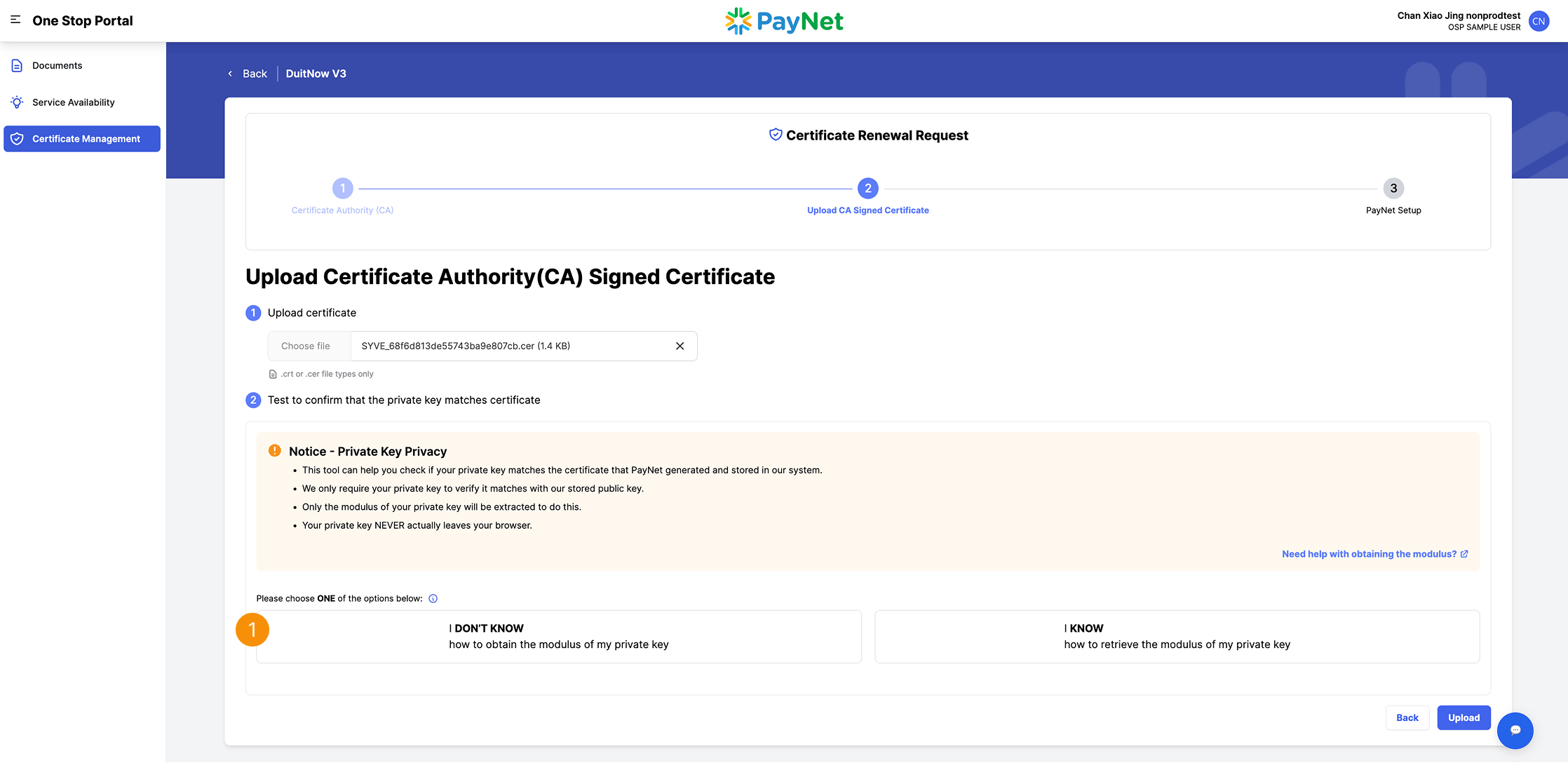This screenshot has height=763, width=1568.
Task: Click the Certificate Management shield icon
Action: click(17, 139)
